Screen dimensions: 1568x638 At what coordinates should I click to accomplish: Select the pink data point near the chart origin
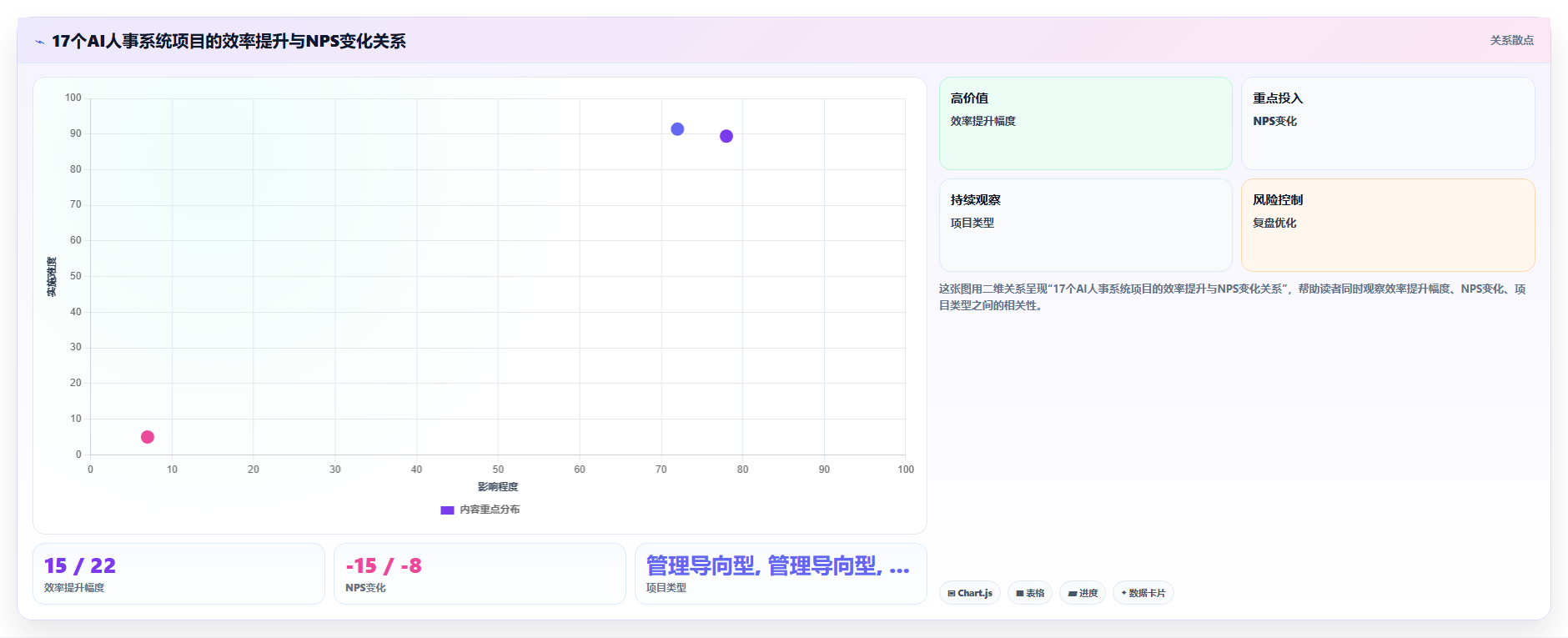click(x=148, y=437)
